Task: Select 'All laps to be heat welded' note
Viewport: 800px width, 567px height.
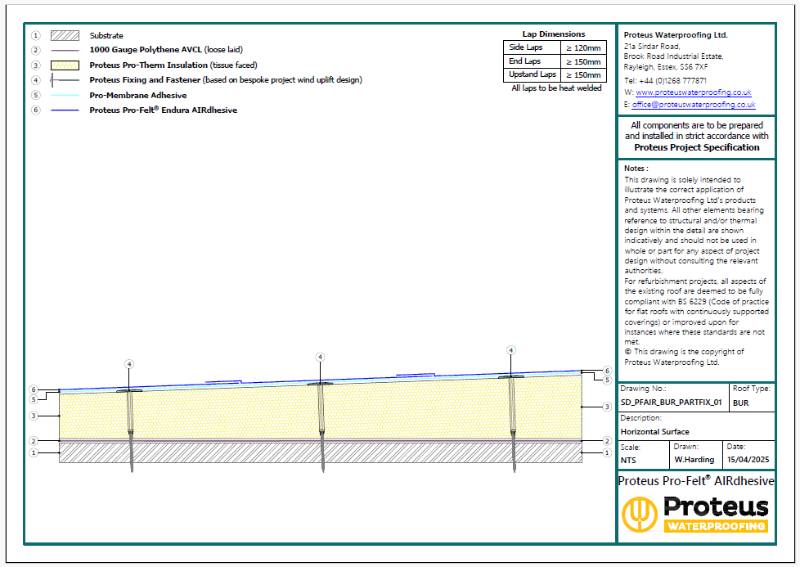Action: click(556, 88)
